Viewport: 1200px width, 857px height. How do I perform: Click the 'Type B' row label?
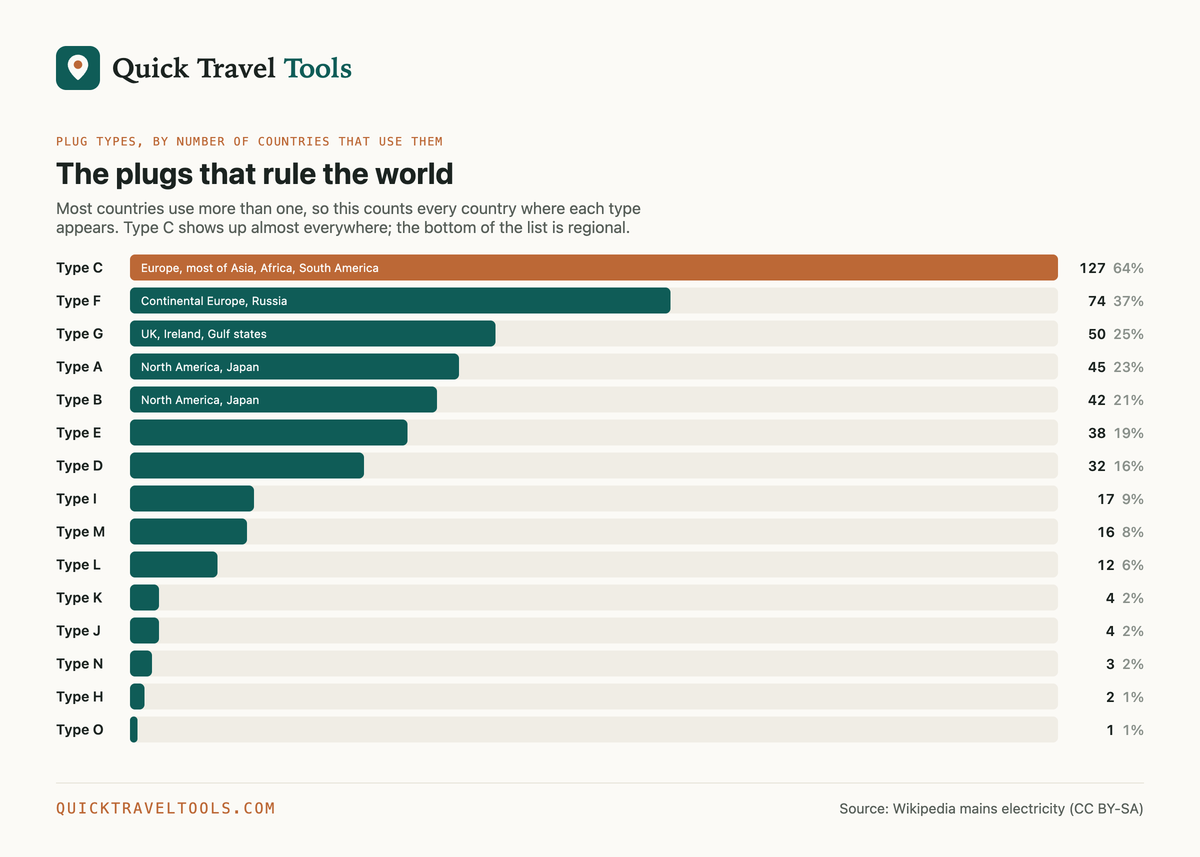(x=79, y=400)
